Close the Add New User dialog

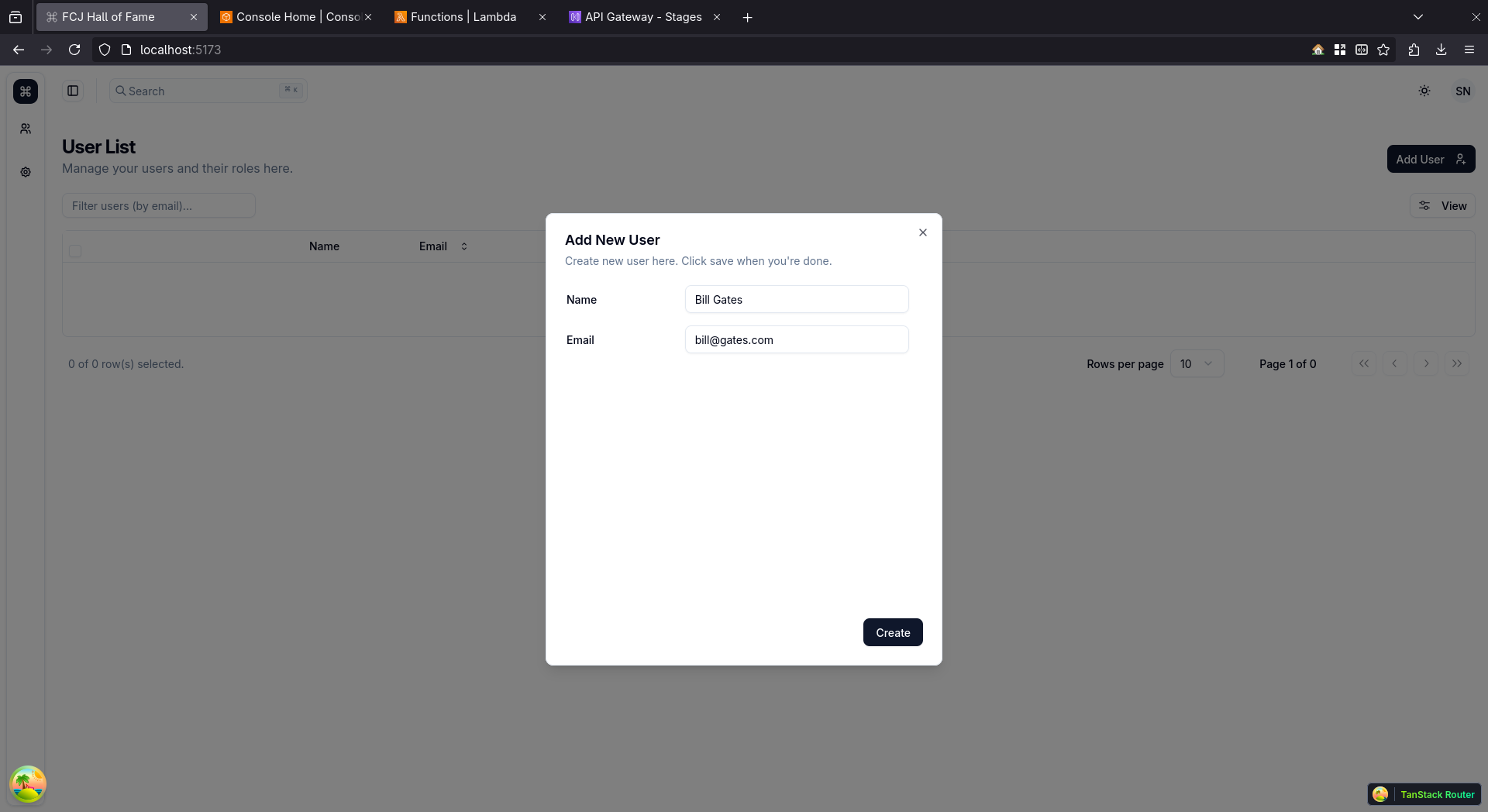(x=922, y=232)
